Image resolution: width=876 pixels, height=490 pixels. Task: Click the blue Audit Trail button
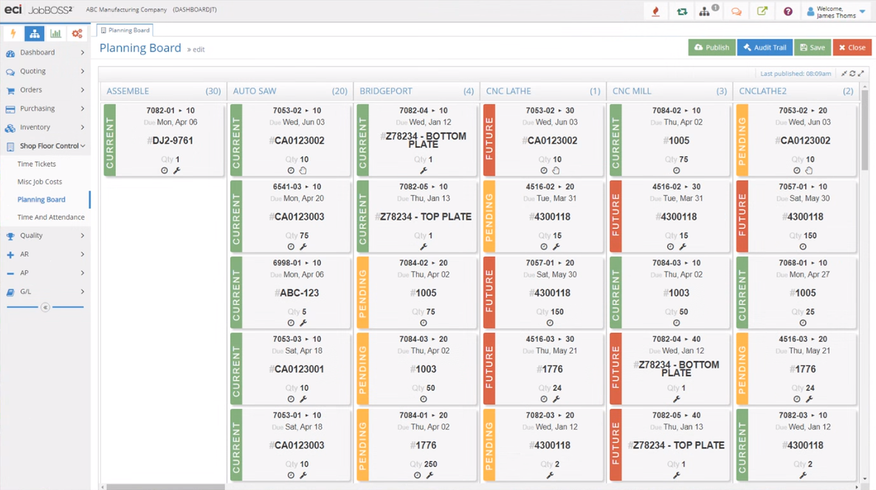tap(765, 47)
